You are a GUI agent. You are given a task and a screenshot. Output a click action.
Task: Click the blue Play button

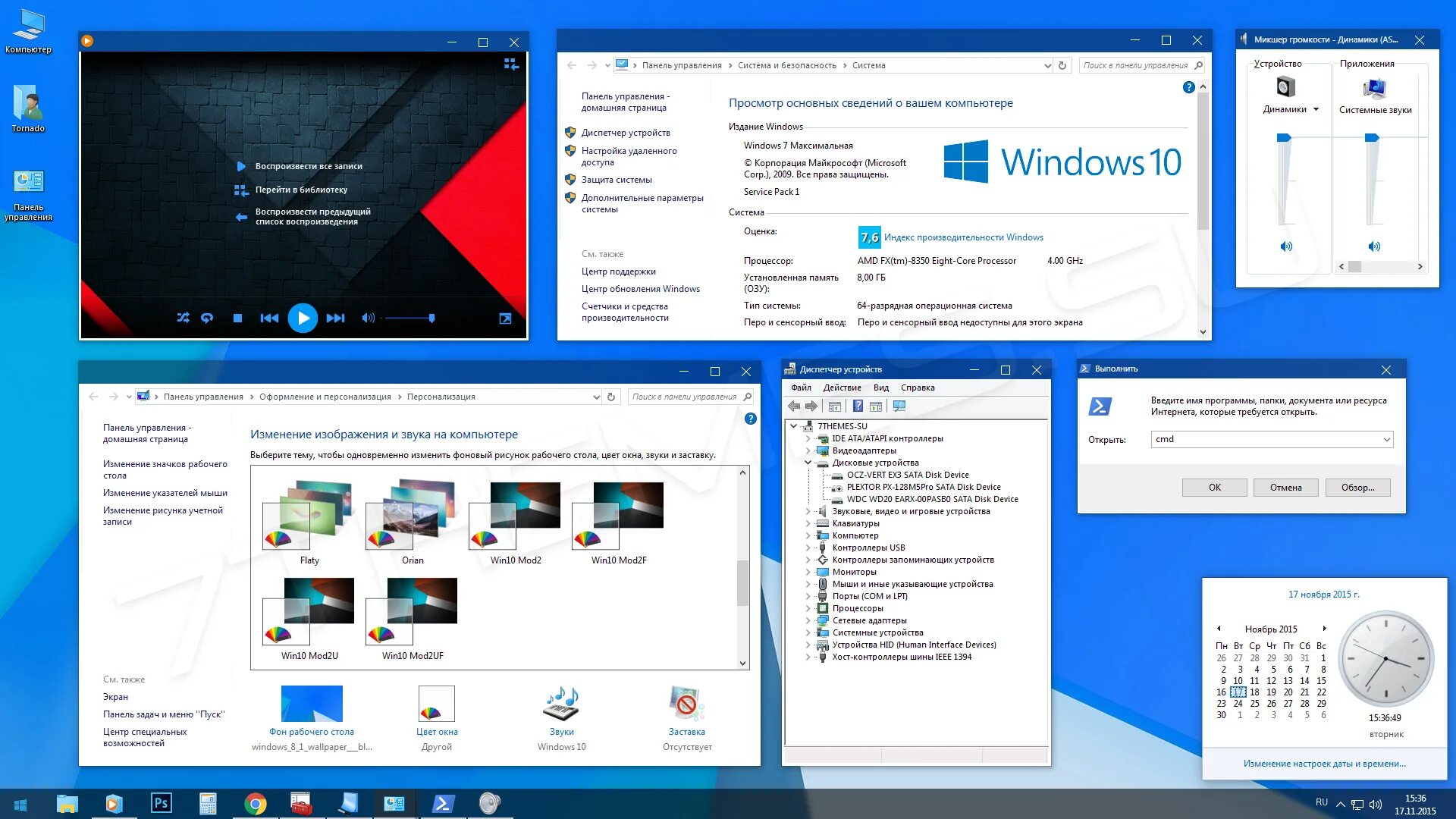(303, 318)
